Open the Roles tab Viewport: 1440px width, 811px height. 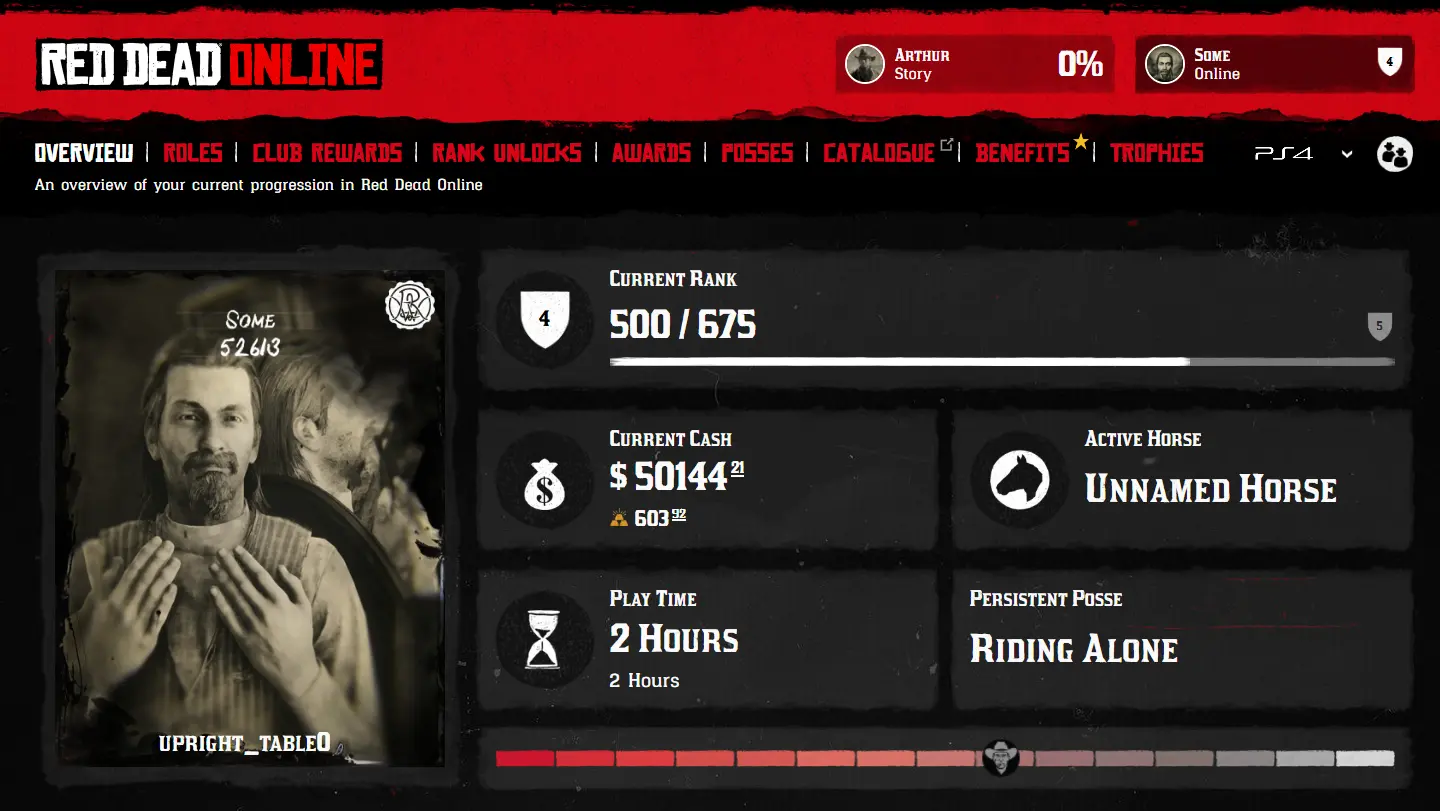point(192,153)
